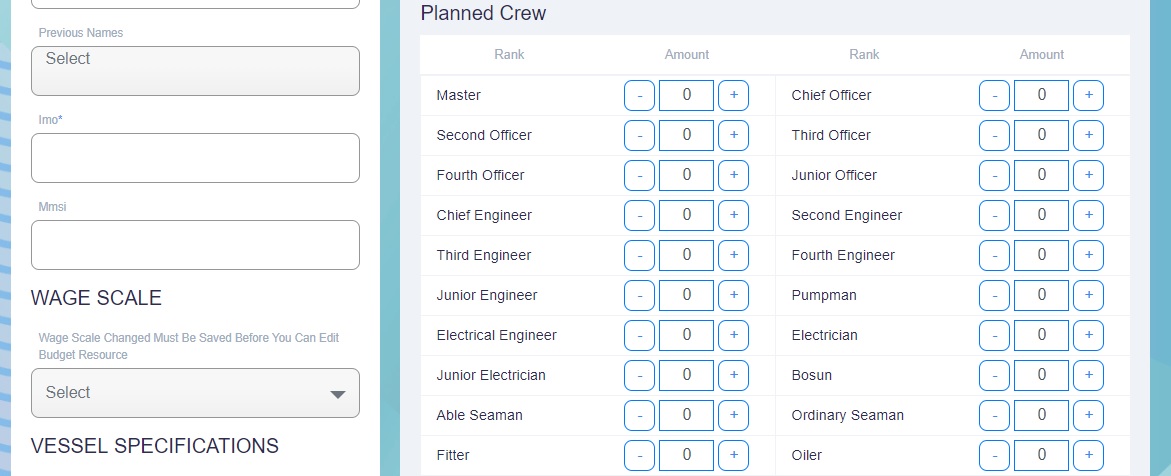Screen dimensions: 1171x476
Task: Increase the Ordinary Seaman amount
Action: 1088,415
